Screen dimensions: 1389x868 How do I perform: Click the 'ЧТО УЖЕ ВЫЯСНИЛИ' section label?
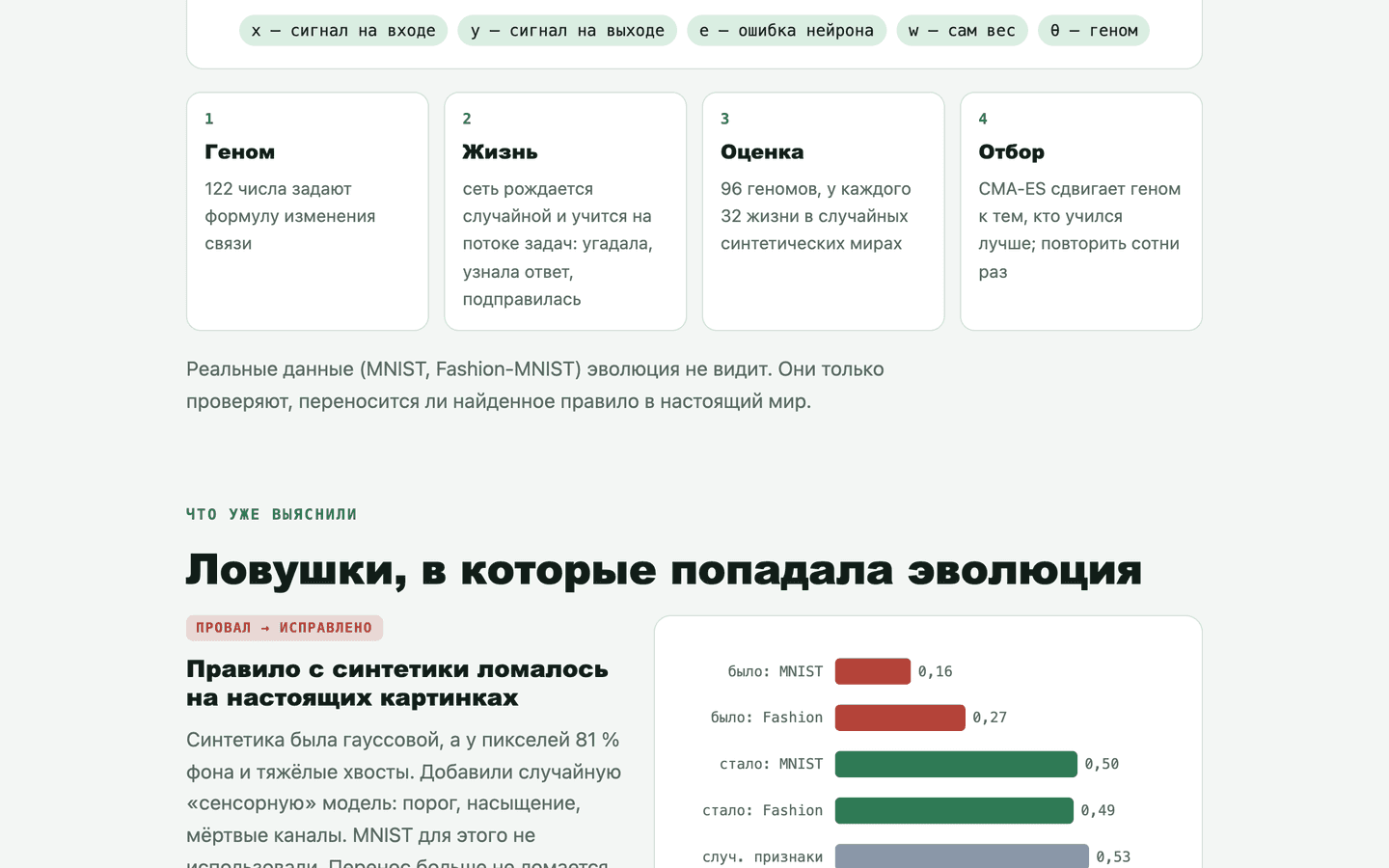pyautogui.click(x=271, y=514)
